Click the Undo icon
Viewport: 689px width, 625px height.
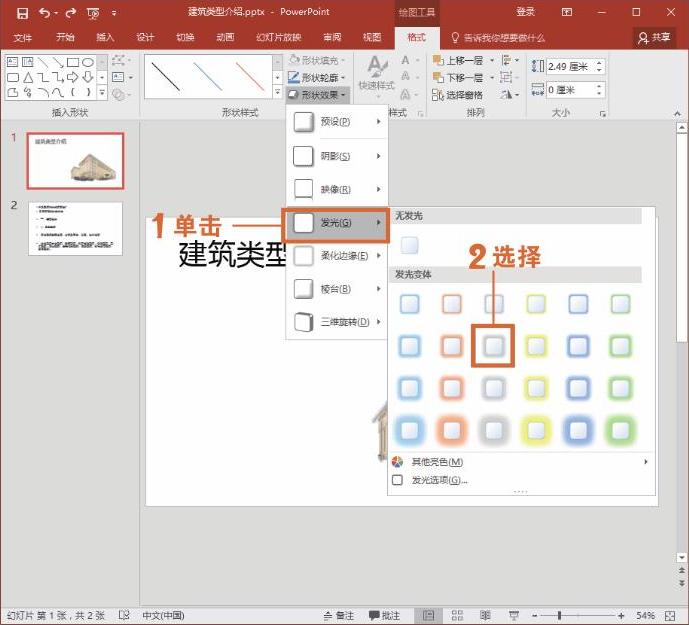click(x=45, y=13)
